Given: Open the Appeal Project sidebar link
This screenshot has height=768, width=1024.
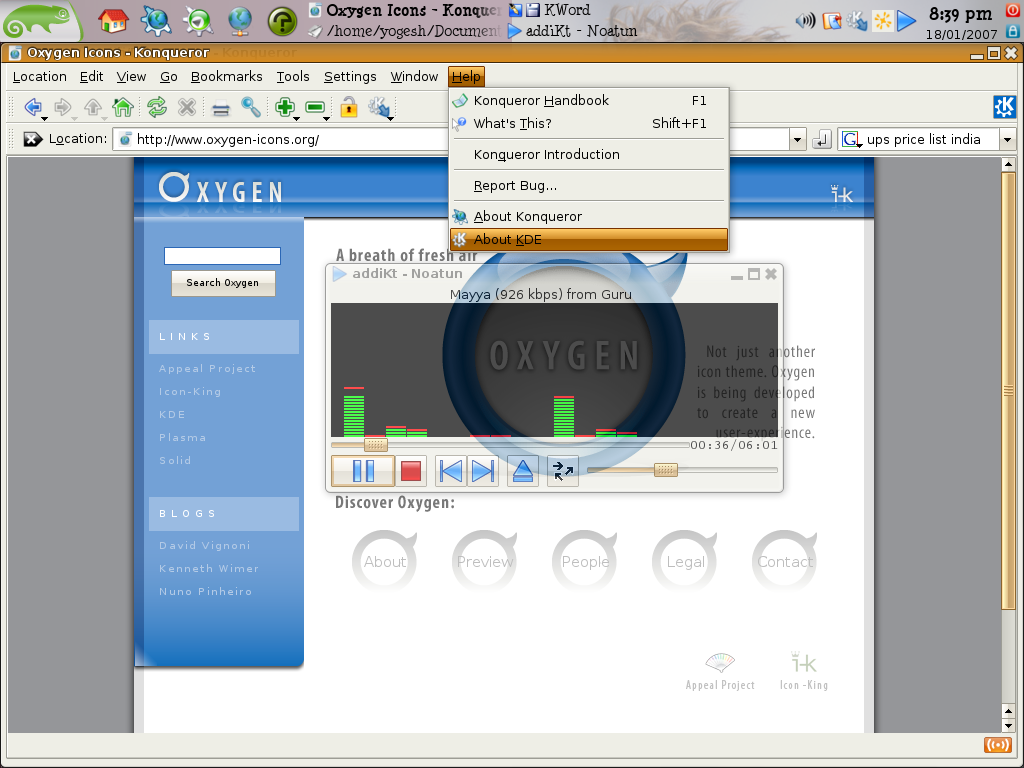Looking at the screenshot, I should pyautogui.click(x=207, y=368).
